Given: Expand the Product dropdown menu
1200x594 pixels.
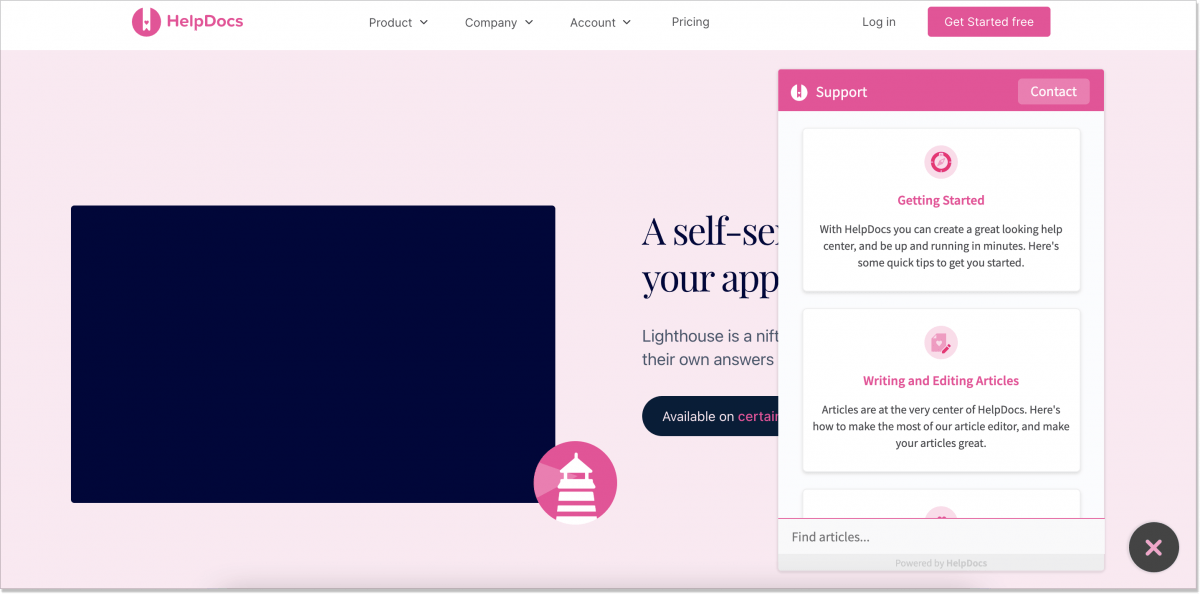Looking at the screenshot, I should click(x=397, y=21).
